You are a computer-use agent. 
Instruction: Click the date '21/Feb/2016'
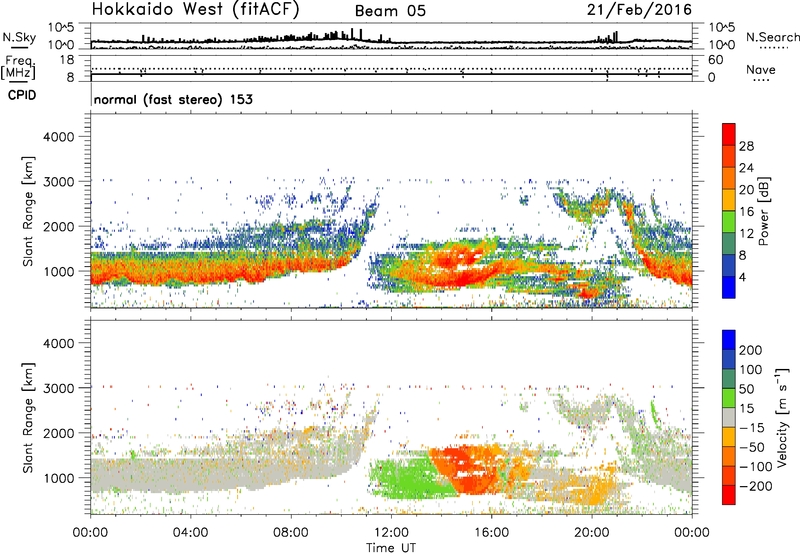pos(639,10)
